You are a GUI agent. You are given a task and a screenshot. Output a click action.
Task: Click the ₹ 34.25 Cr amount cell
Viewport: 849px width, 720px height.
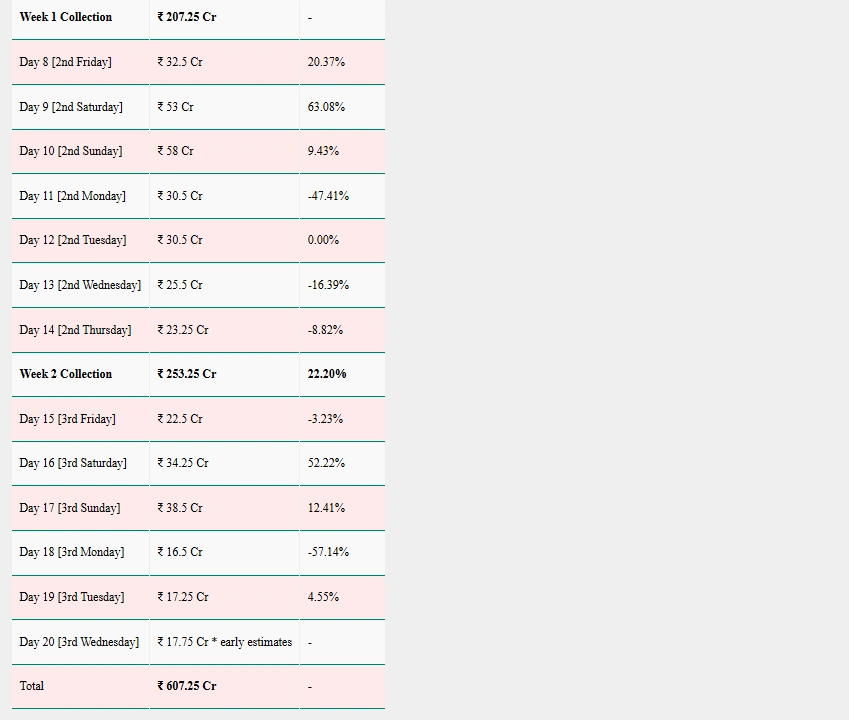[183, 463]
